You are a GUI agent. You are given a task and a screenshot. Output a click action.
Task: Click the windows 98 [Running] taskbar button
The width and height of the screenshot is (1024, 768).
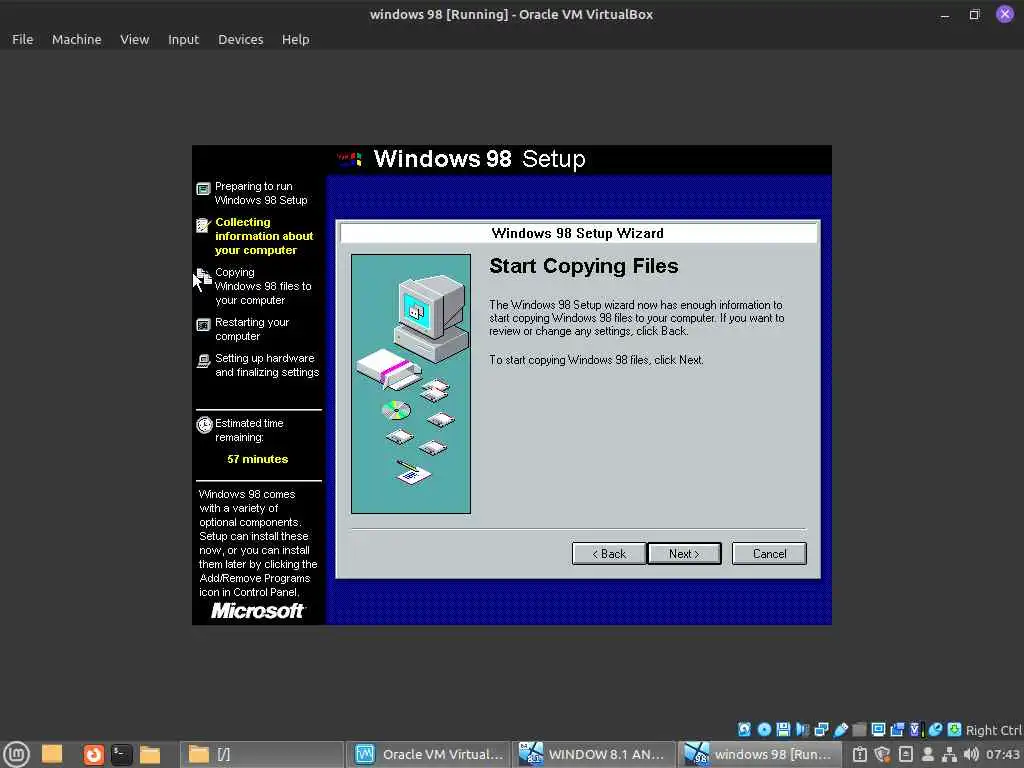click(x=758, y=754)
